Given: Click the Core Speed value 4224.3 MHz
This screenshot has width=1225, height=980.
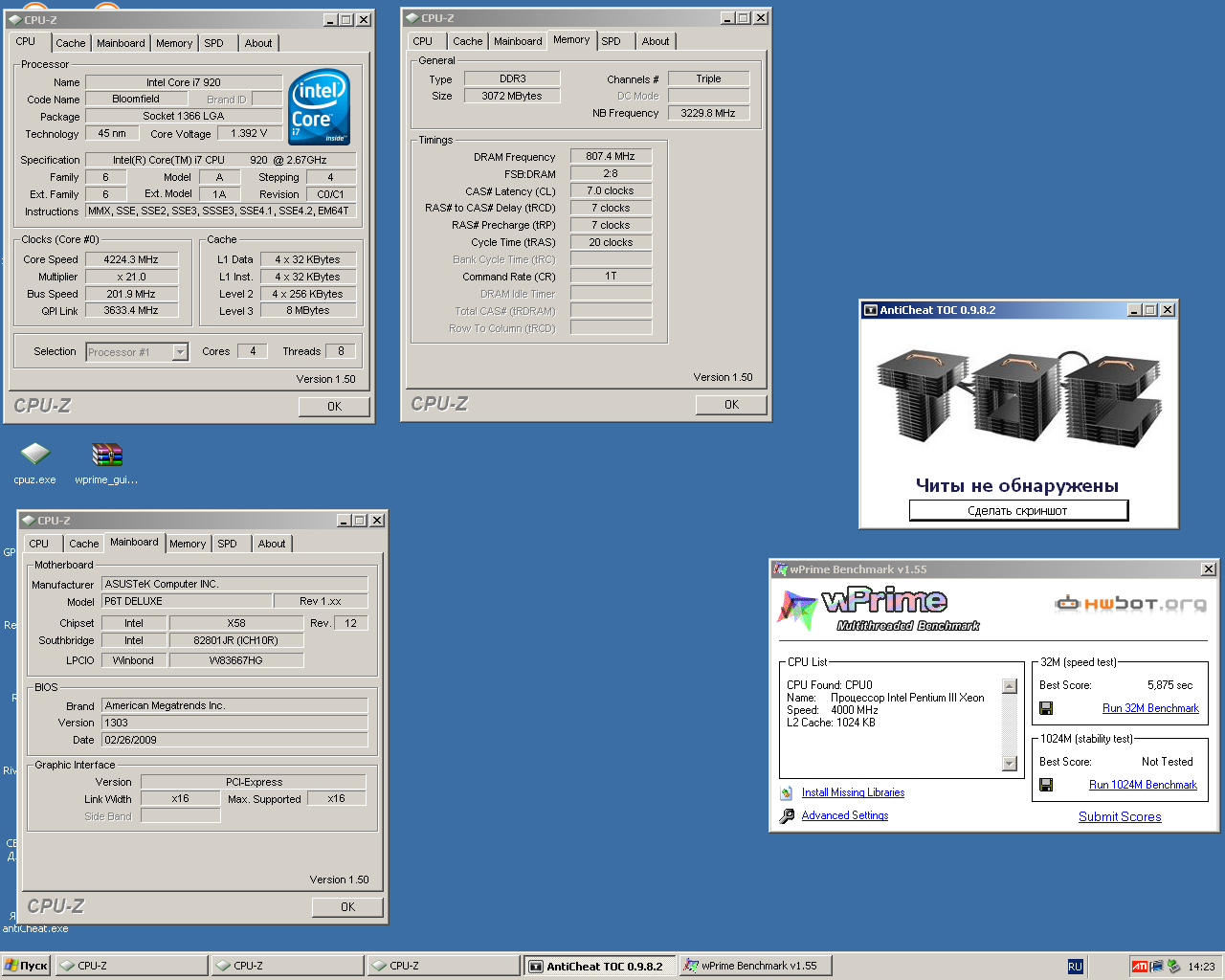Looking at the screenshot, I should coord(131,259).
